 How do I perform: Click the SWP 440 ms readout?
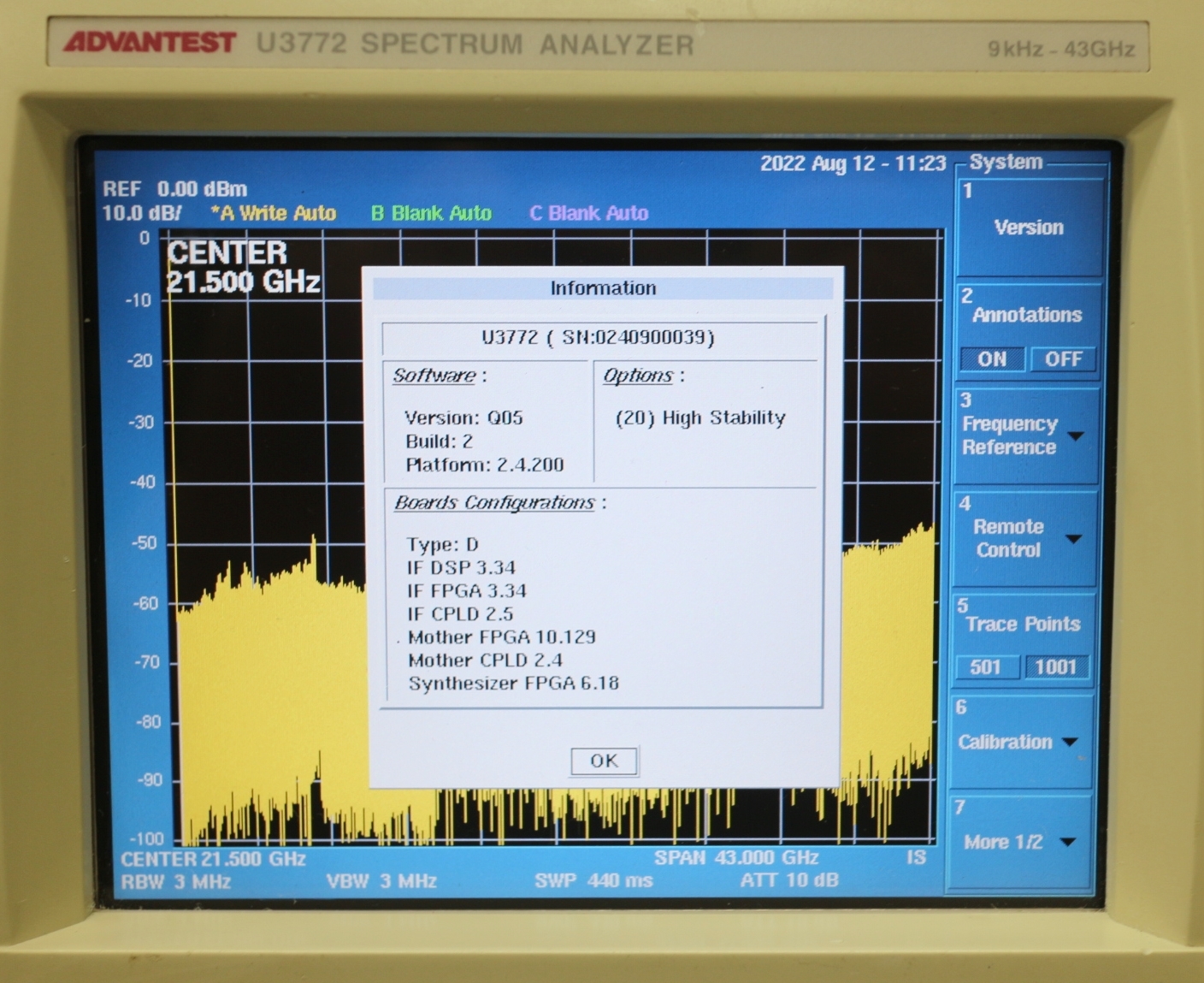click(x=593, y=880)
